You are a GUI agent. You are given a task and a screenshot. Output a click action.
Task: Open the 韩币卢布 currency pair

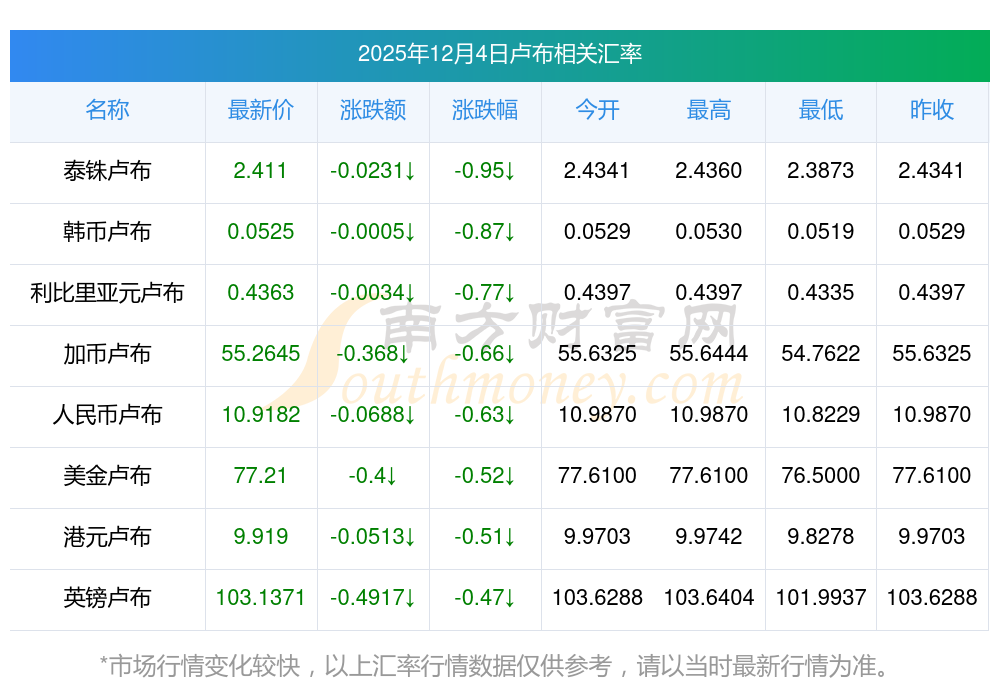107,232
